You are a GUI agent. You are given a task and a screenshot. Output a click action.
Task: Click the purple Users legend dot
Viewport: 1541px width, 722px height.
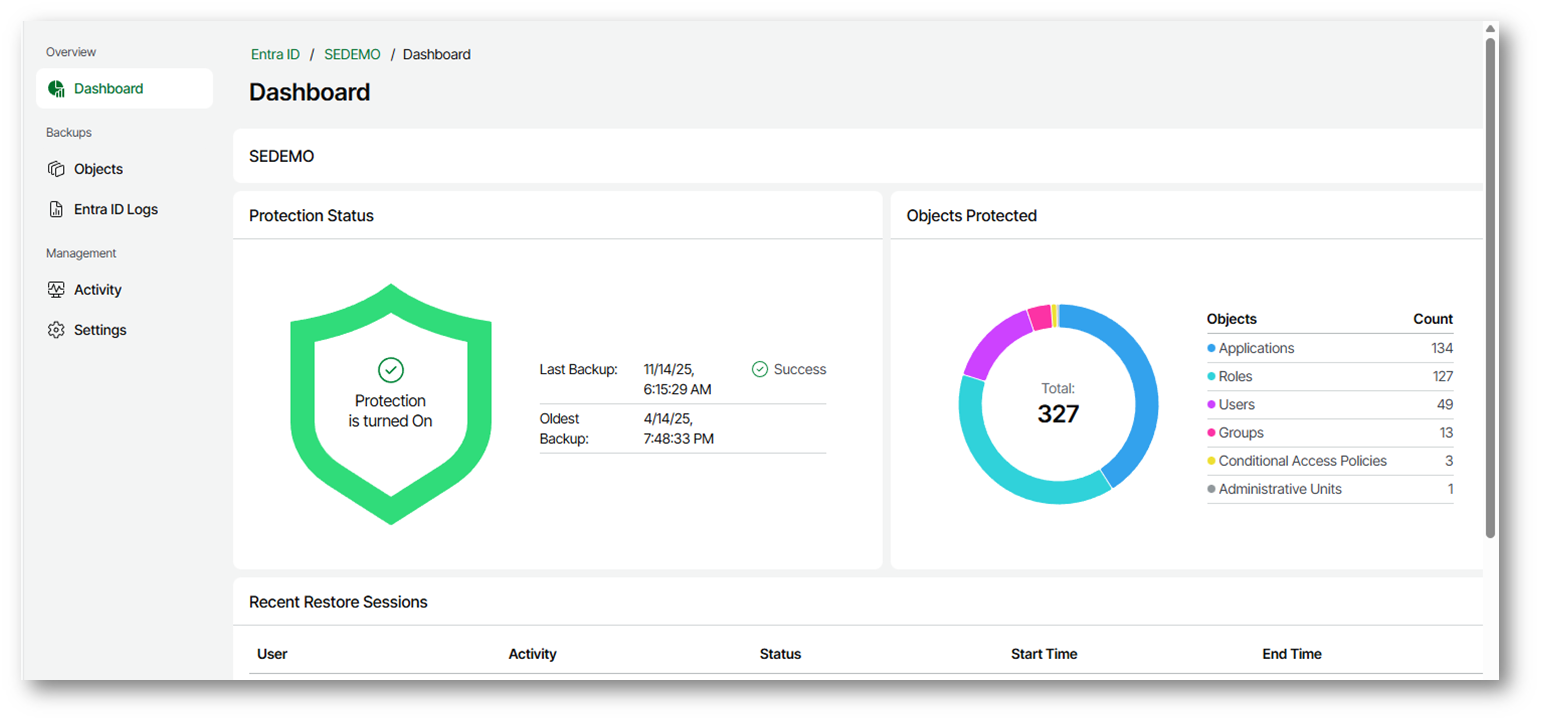pos(1212,405)
